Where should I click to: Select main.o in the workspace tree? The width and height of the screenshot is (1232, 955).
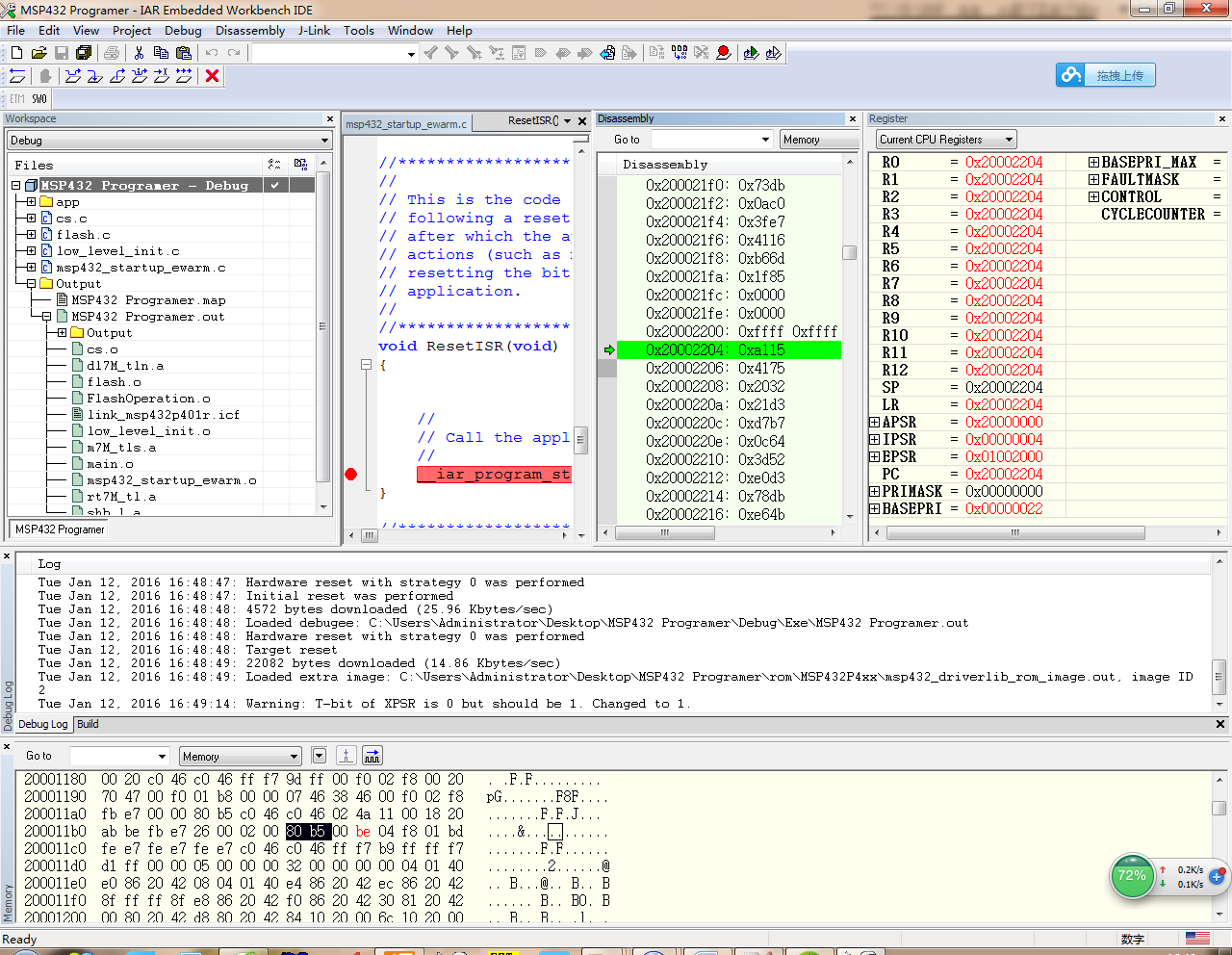pyautogui.click(x=110, y=464)
